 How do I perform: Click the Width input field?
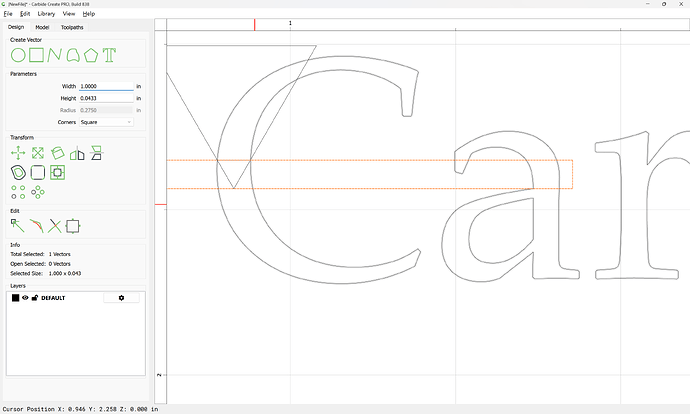click(x=106, y=86)
